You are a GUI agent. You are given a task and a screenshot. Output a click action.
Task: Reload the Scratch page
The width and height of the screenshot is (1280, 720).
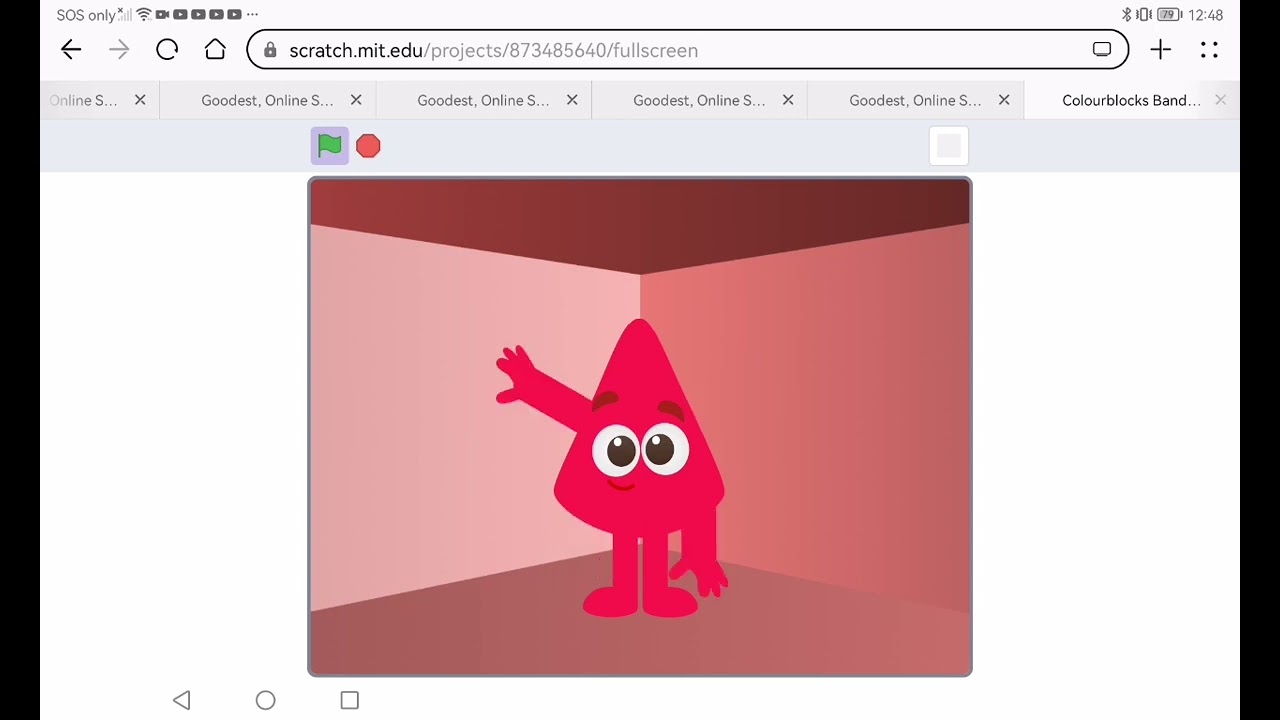(167, 50)
